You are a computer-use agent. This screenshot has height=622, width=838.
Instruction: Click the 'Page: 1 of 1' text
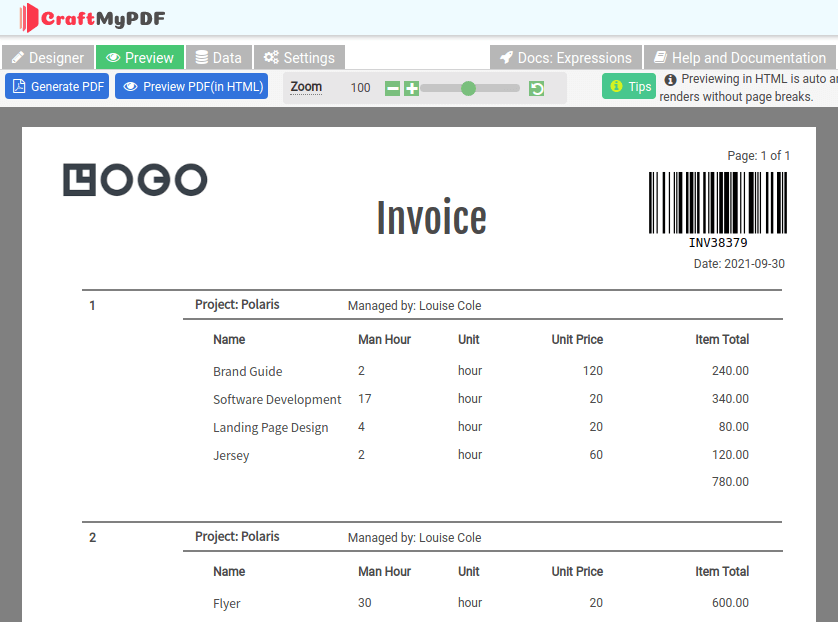pyautogui.click(x=758, y=156)
